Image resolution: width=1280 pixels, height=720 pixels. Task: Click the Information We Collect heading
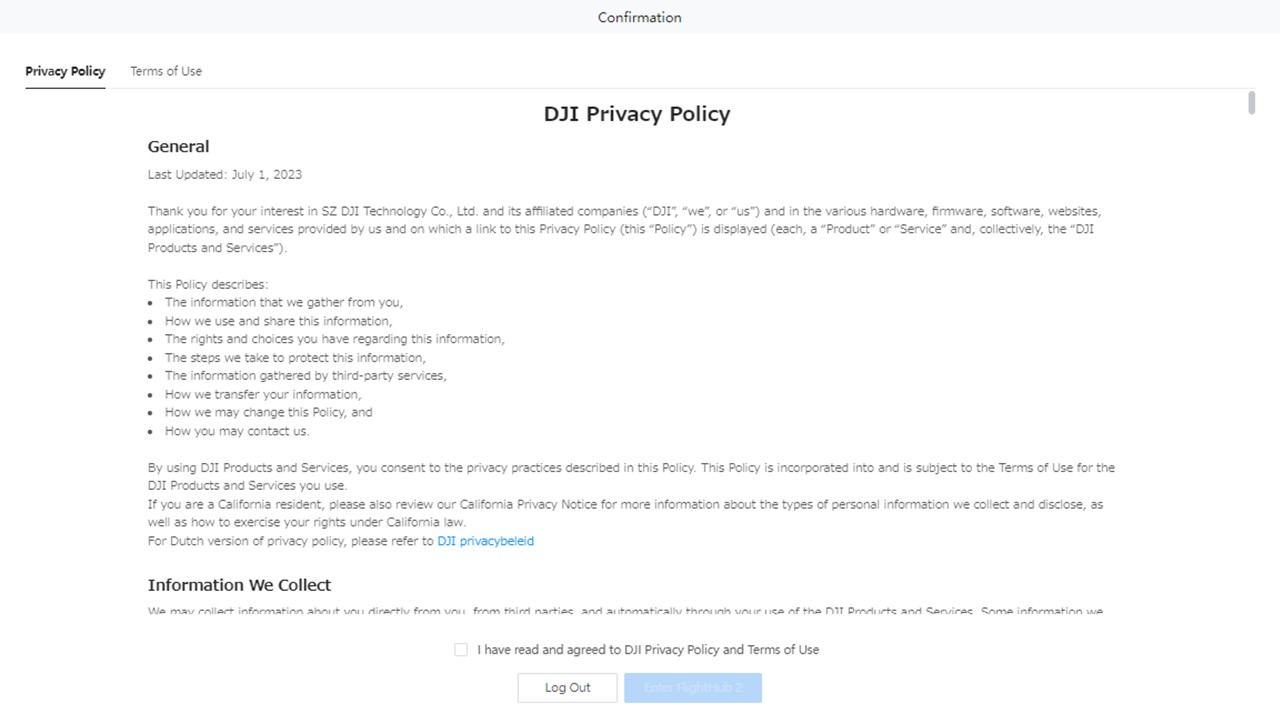click(x=239, y=585)
